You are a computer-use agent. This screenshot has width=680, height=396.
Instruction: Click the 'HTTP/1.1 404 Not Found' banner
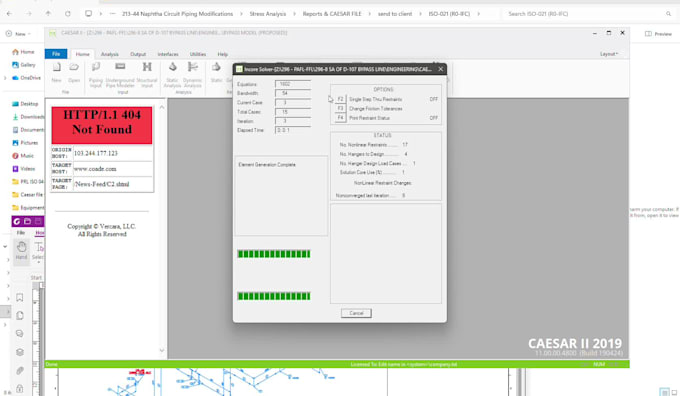(102, 125)
